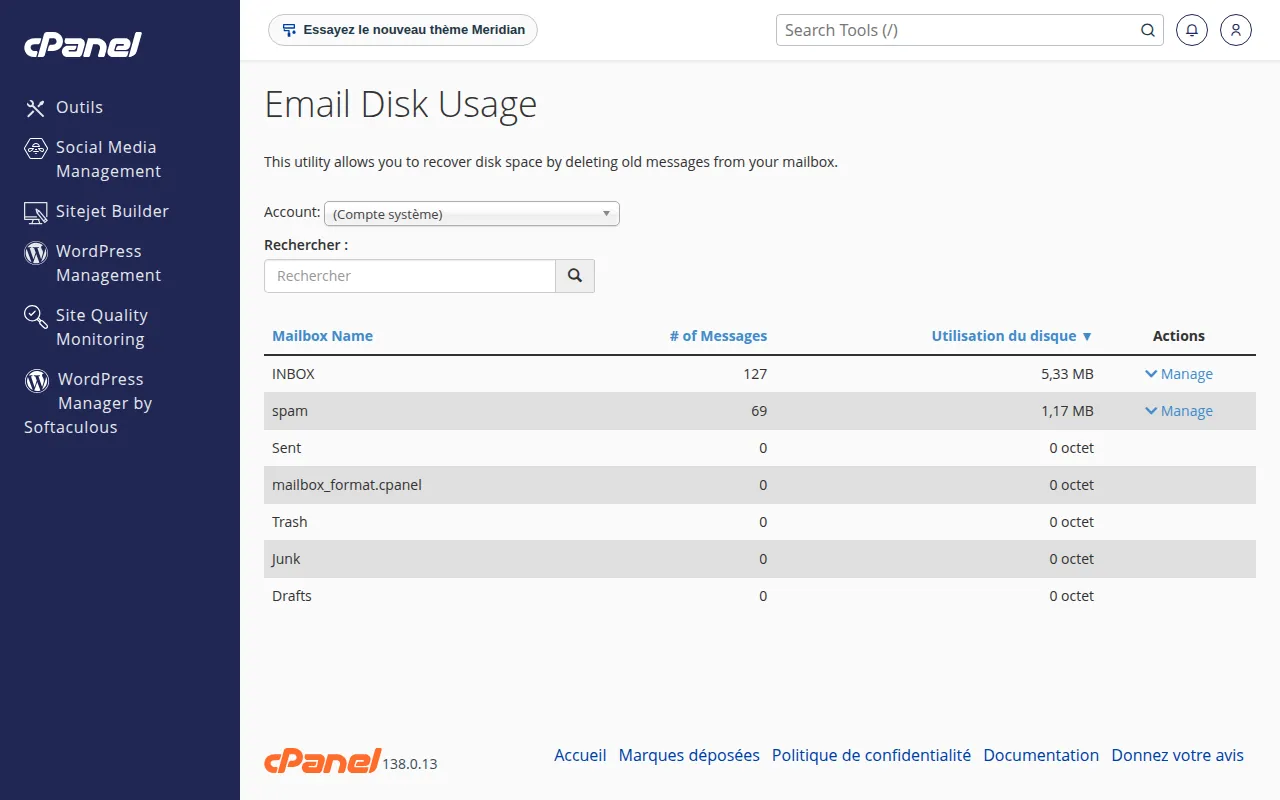Screen dimensions: 1280x800
Task: Open WordPress Manager by Softaculous icon
Action: coord(37,380)
